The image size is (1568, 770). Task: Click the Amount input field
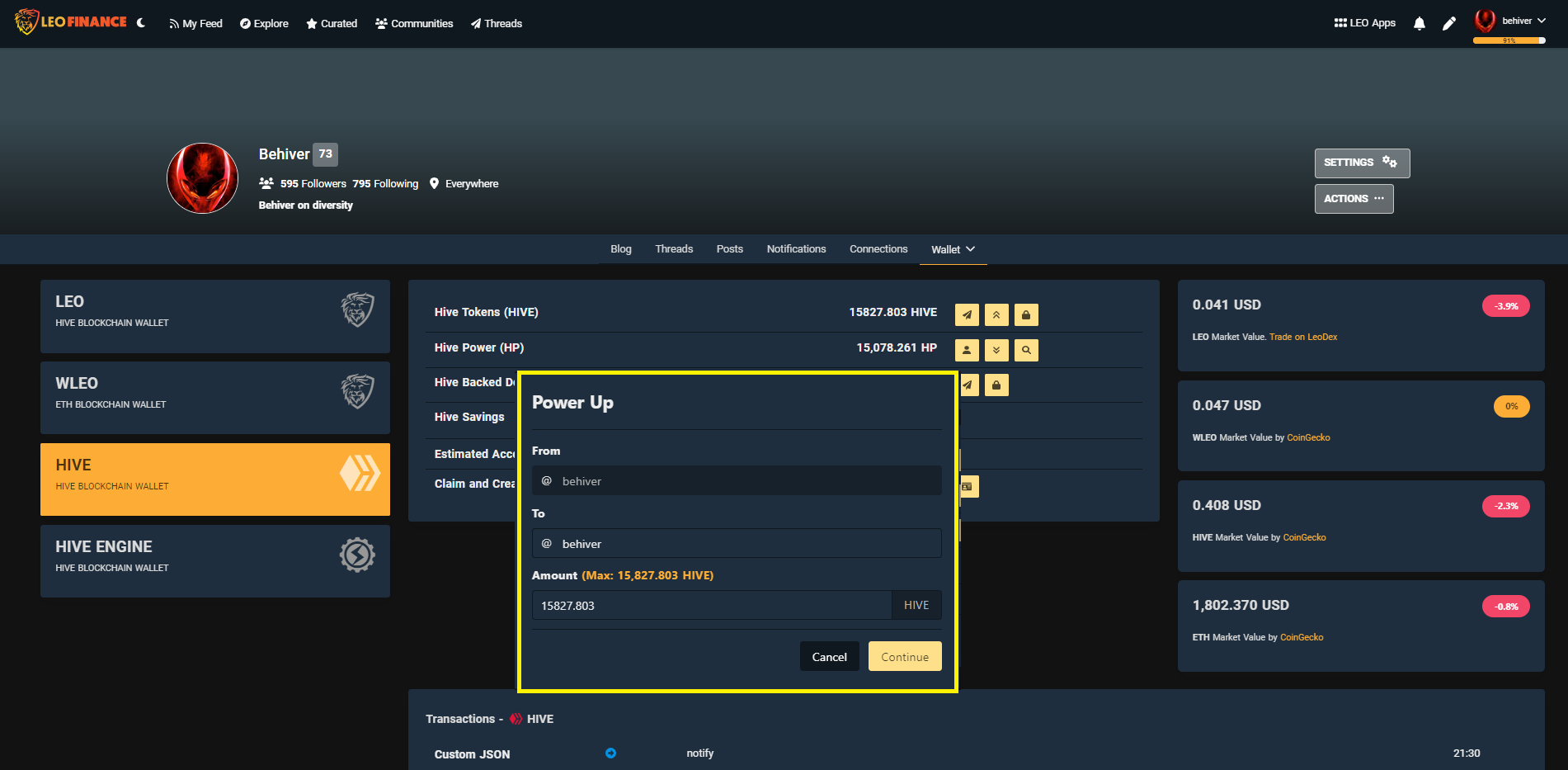click(x=712, y=606)
